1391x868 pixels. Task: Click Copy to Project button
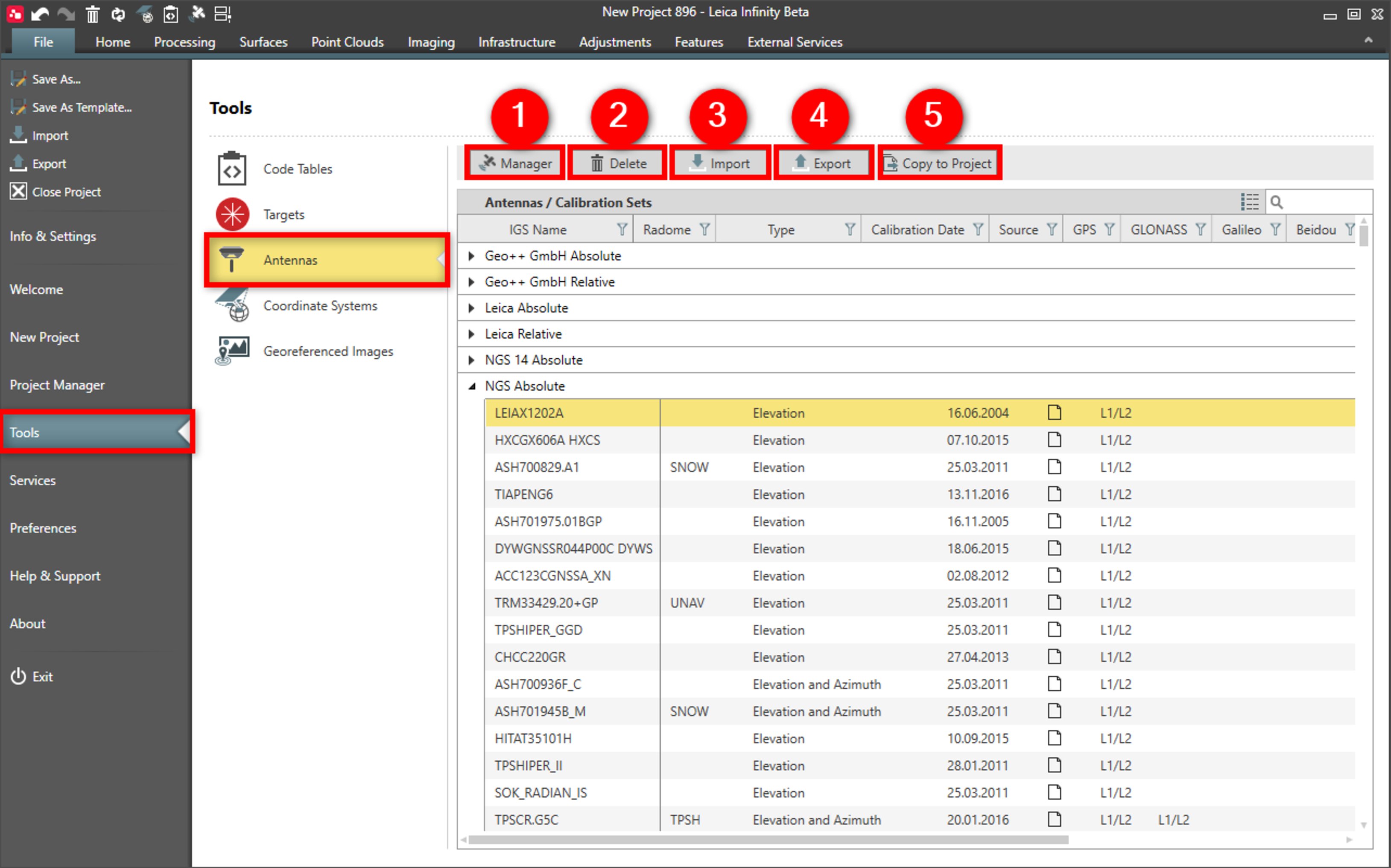(940, 163)
